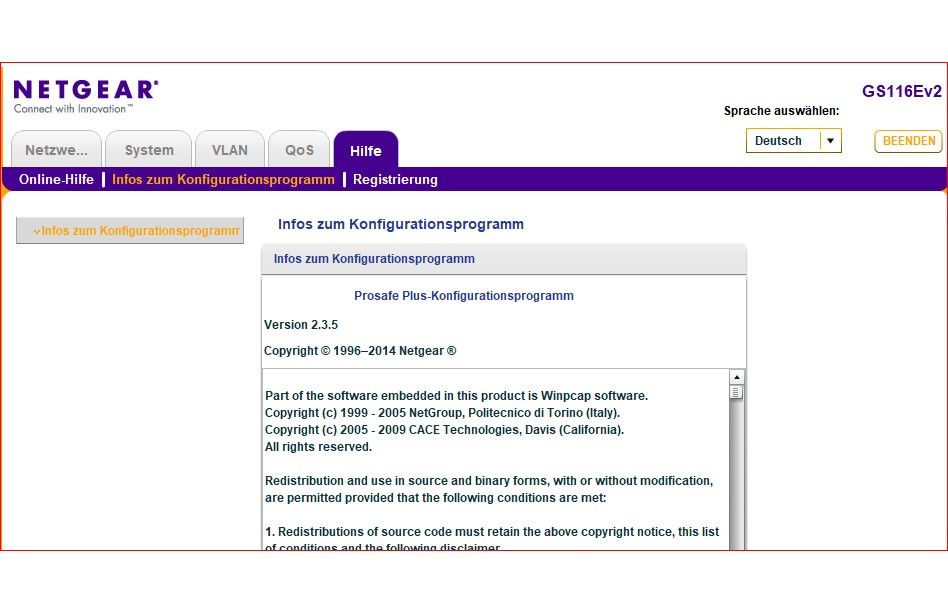
Task: Select the QoS tab
Action: pos(299,149)
